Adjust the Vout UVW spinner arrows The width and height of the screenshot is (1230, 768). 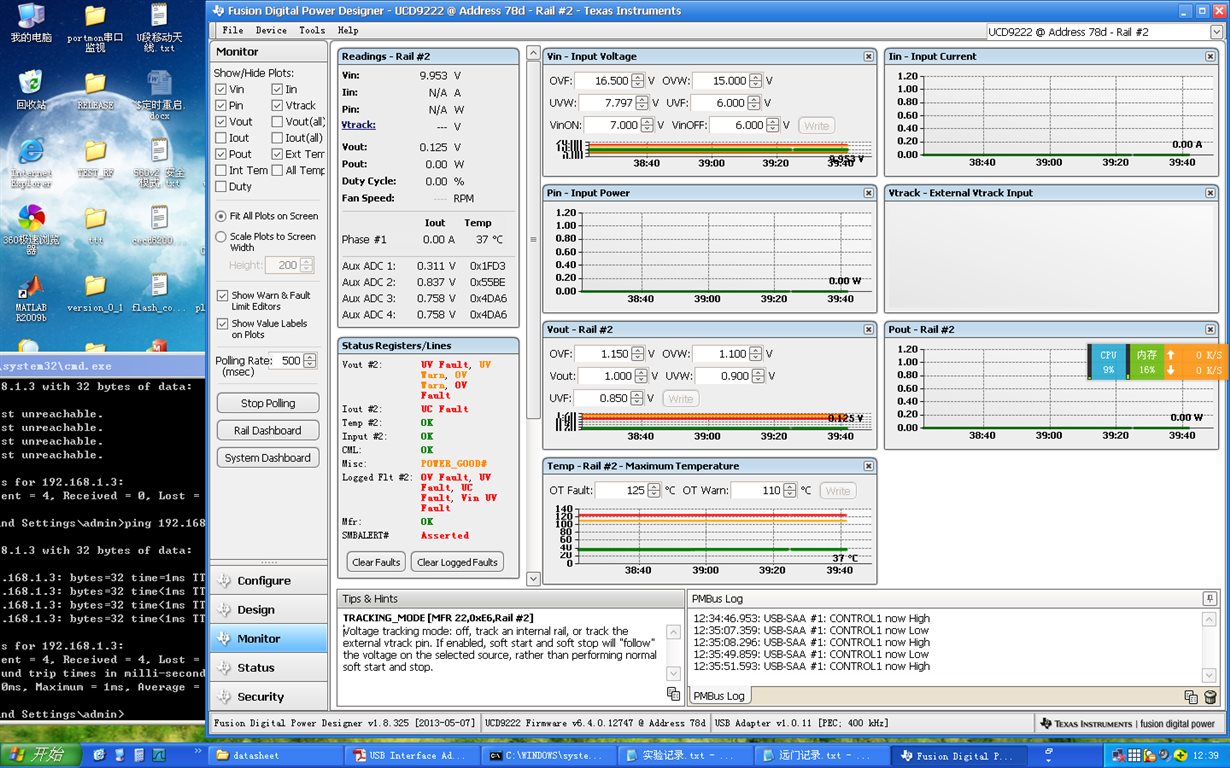(756, 376)
